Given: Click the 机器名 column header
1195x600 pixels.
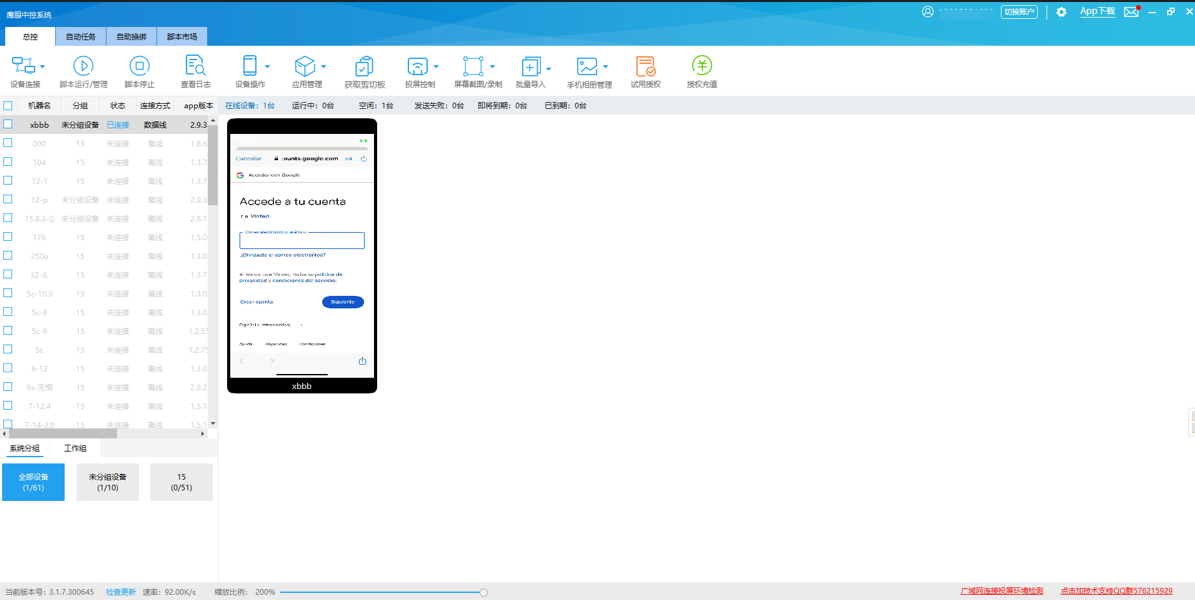Looking at the screenshot, I should pyautogui.click(x=40, y=105).
